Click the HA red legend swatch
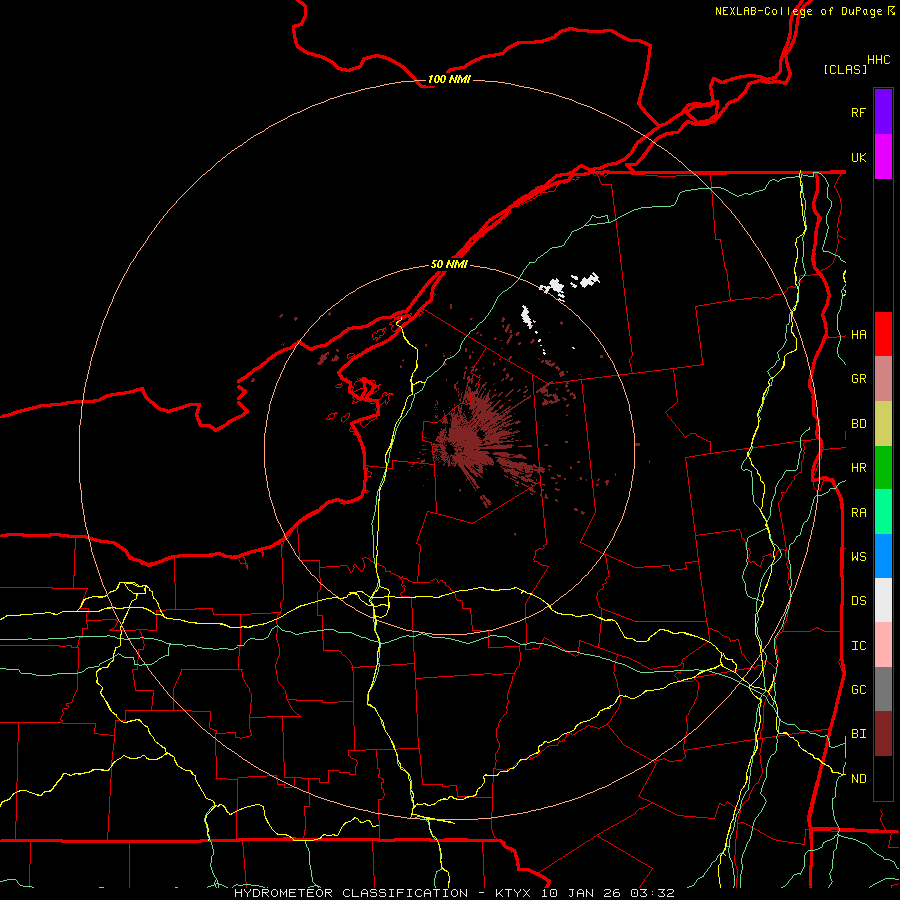 coord(883,334)
